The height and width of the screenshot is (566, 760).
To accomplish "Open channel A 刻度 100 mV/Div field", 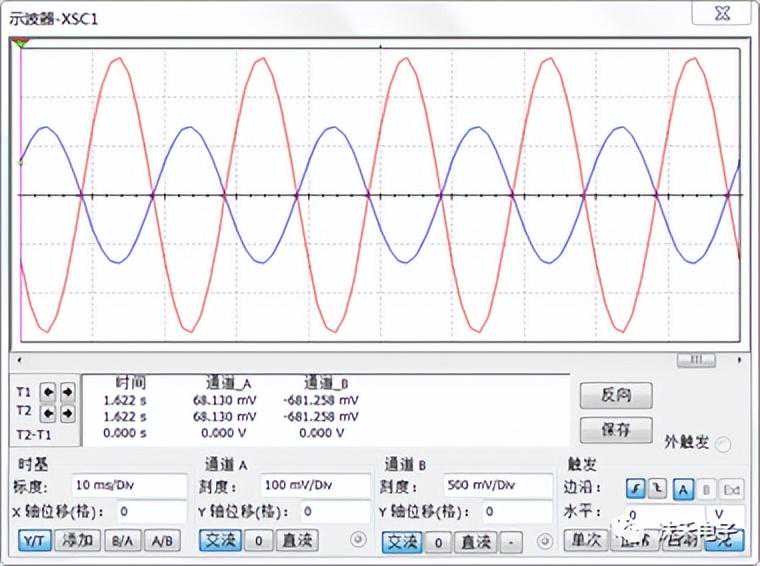I will [x=312, y=486].
